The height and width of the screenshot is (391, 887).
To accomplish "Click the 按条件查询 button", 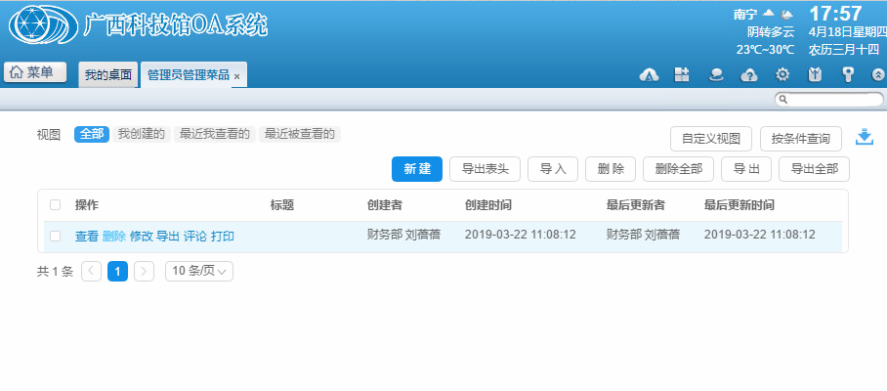I will click(x=800, y=139).
